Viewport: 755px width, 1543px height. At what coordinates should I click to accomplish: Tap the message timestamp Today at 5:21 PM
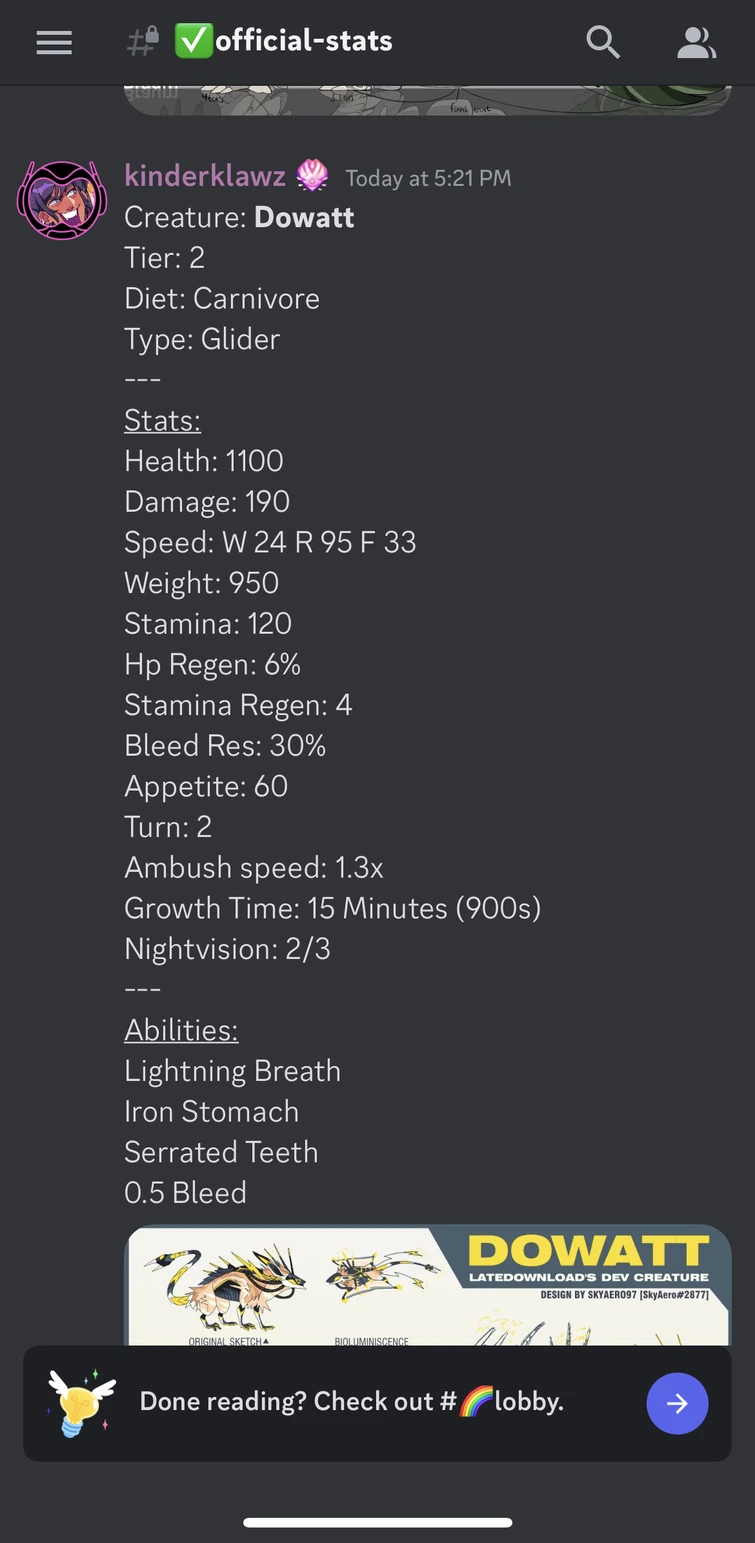(428, 178)
